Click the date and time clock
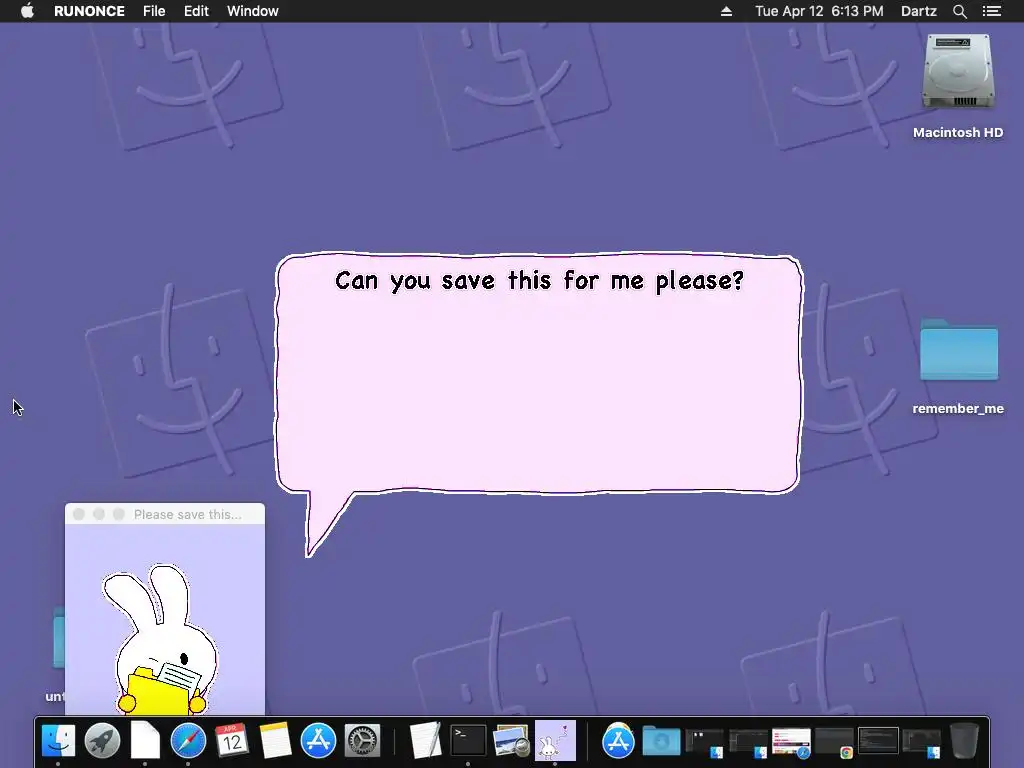 tap(819, 11)
